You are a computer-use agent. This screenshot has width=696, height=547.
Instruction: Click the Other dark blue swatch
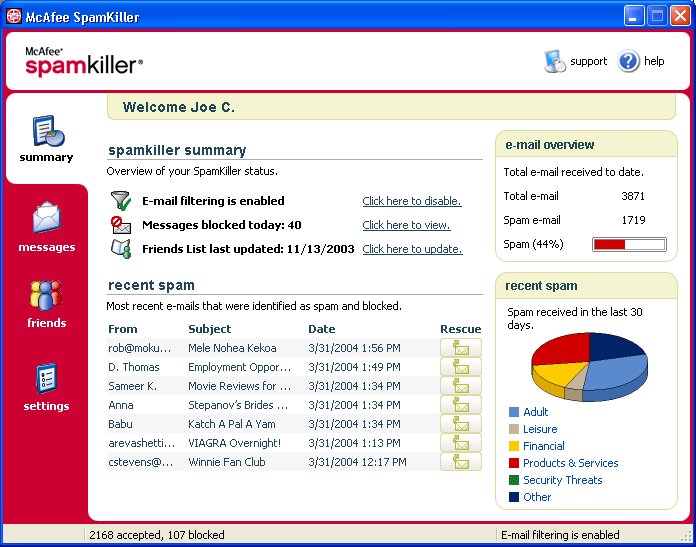click(x=514, y=497)
